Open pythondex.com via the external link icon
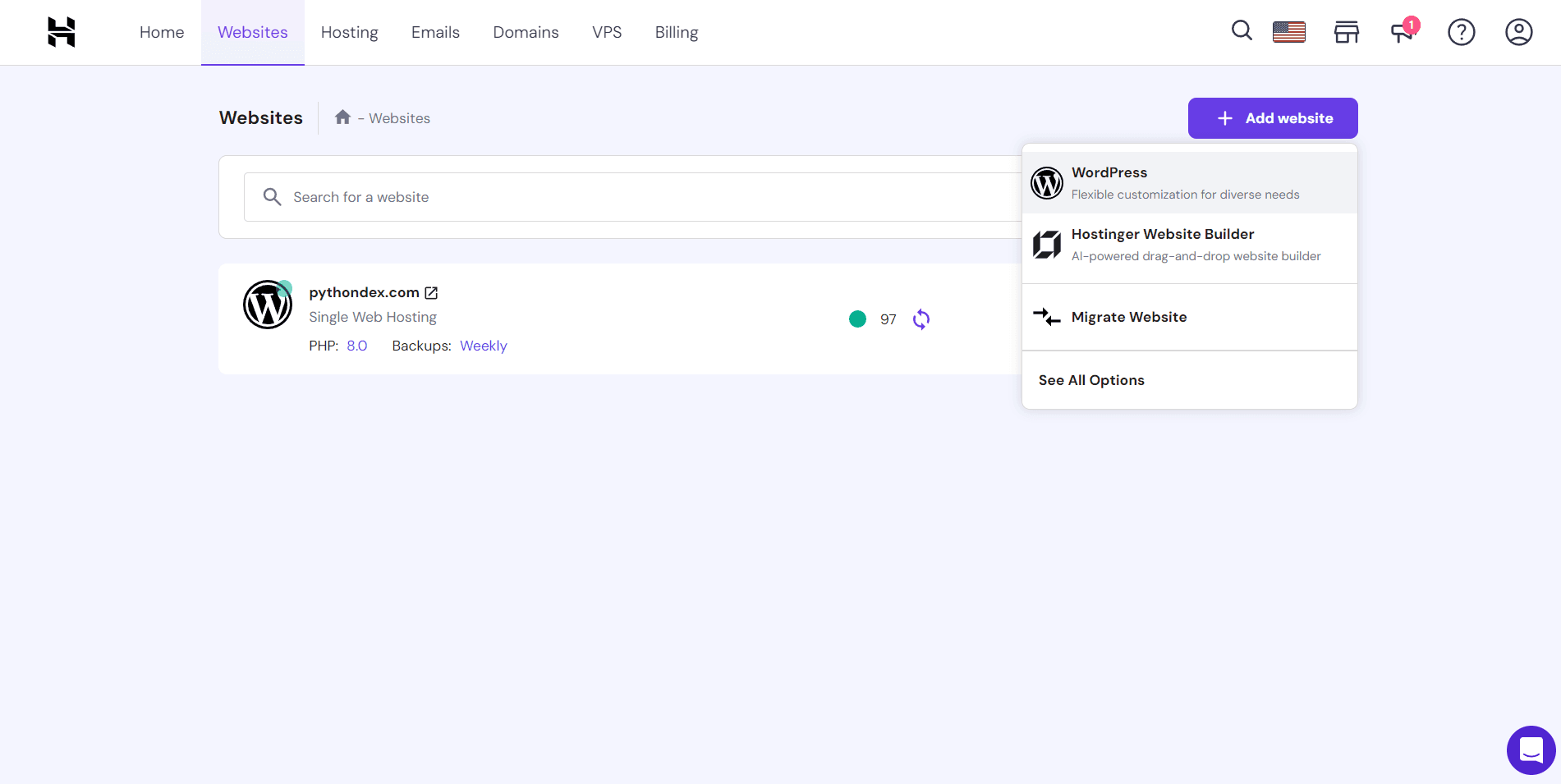The image size is (1561, 784). (431, 292)
